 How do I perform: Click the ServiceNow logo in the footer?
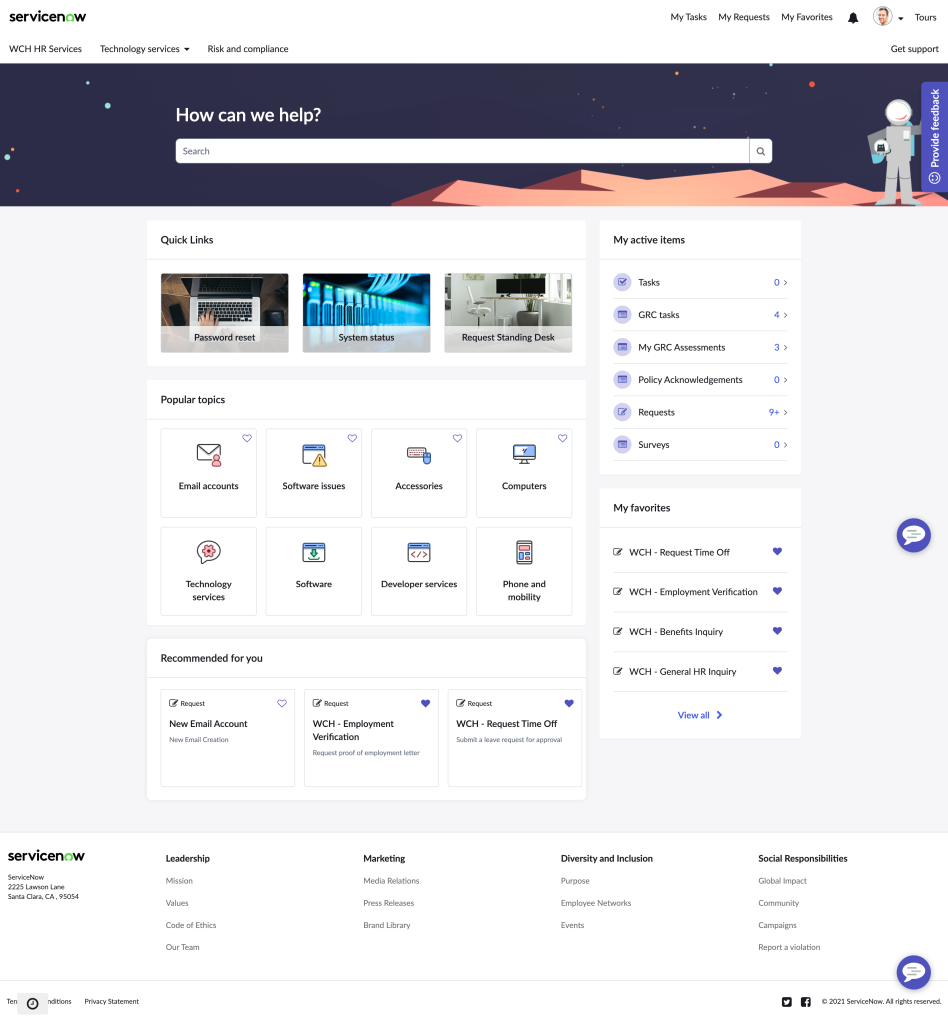point(46,856)
